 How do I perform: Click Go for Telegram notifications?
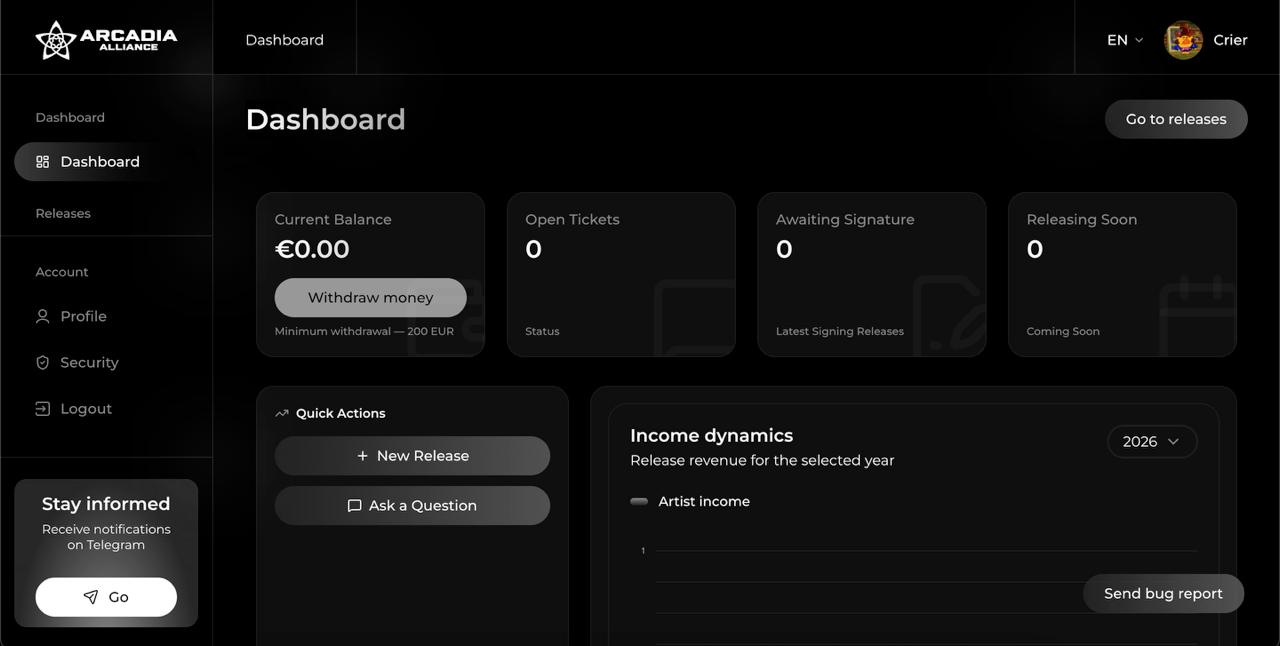(x=106, y=597)
